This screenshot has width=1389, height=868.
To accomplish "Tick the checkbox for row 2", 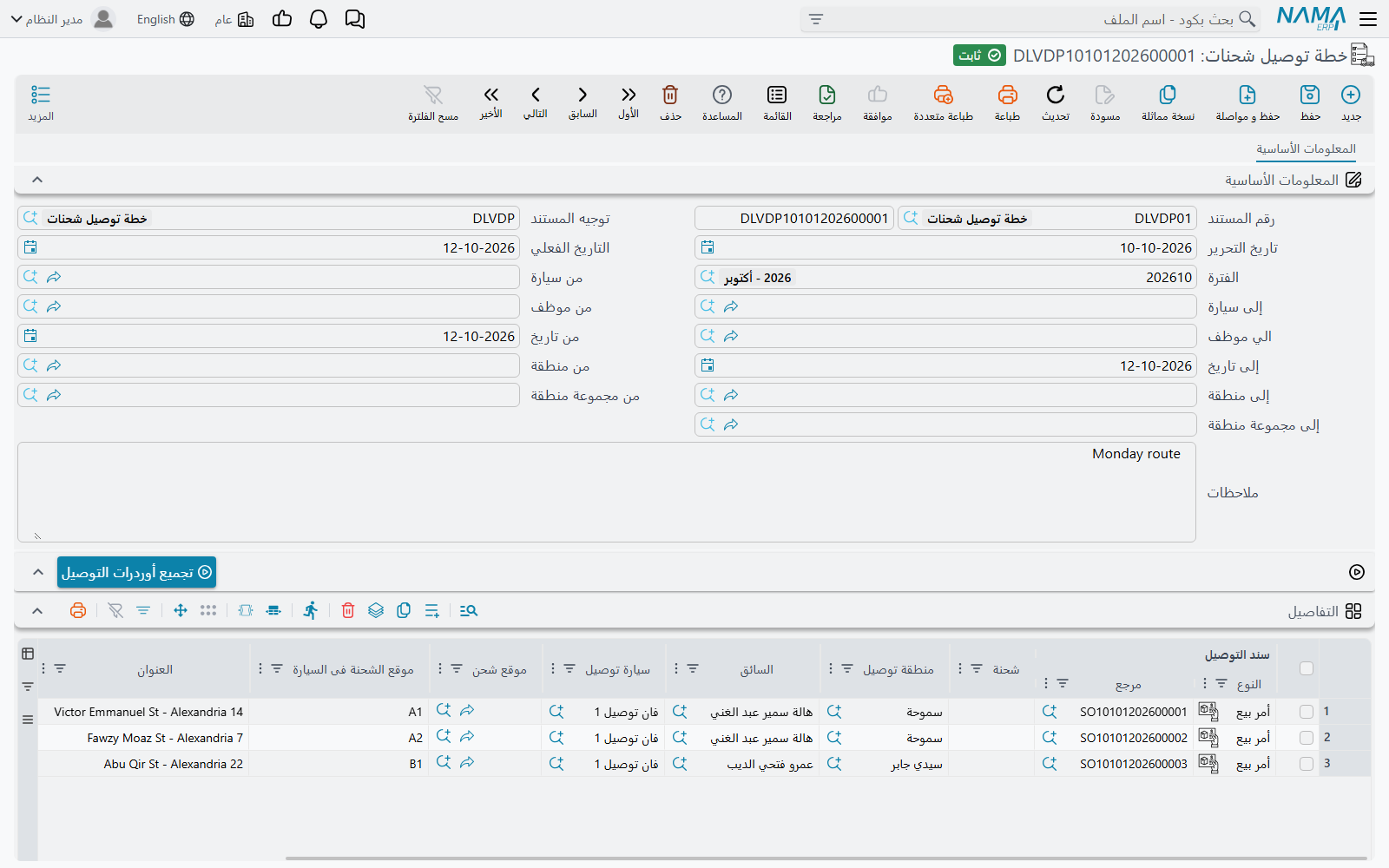I will pyautogui.click(x=1307, y=738).
